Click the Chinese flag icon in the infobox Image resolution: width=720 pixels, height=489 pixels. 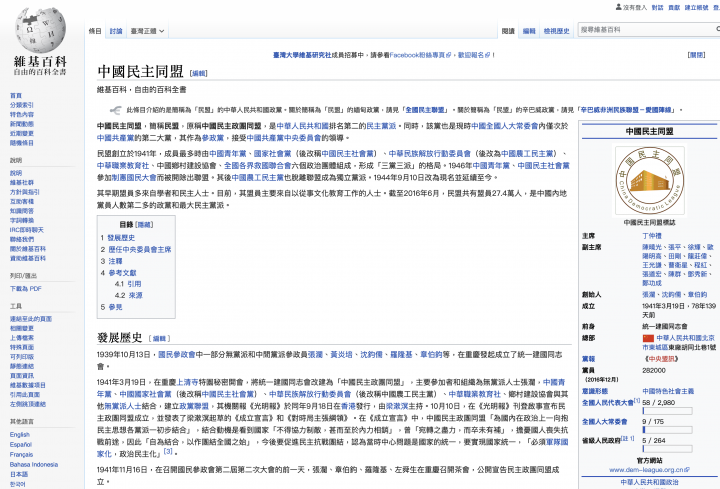click(648, 338)
